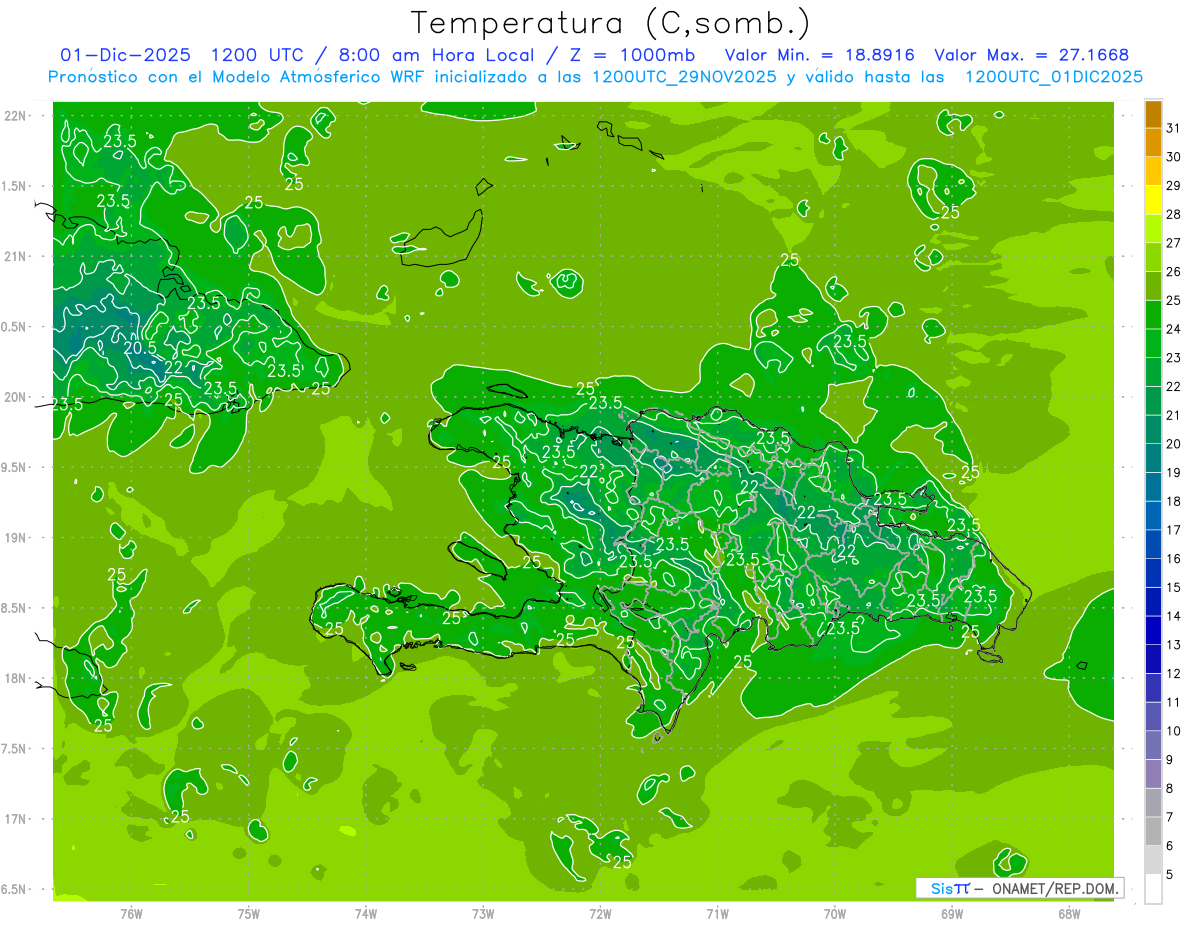Click the 21 value on the color scale
Viewport: 1200px width, 927px height.
point(1174,415)
